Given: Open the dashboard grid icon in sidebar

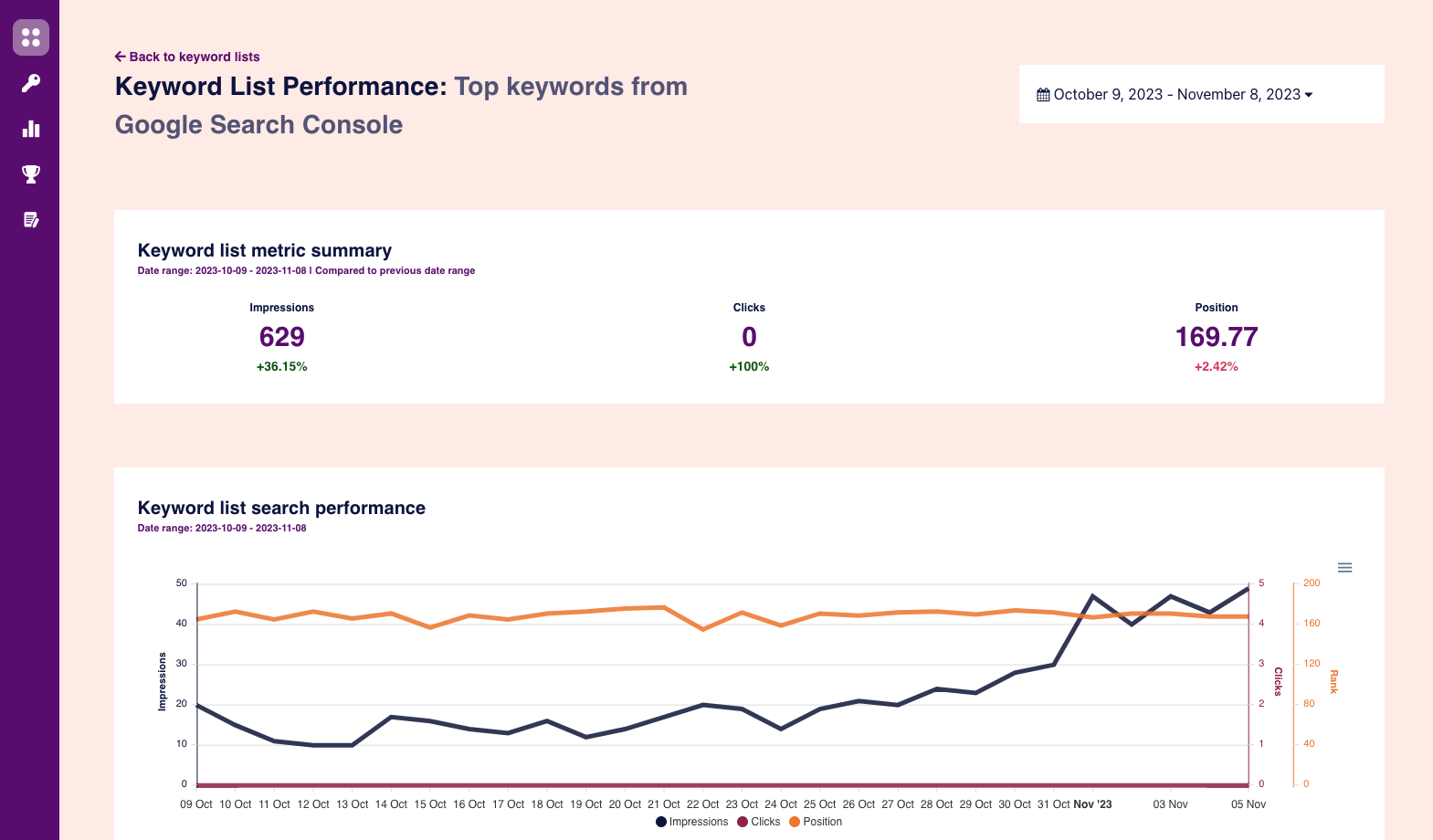Looking at the screenshot, I should pyautogui.click(x=30, y=37).
